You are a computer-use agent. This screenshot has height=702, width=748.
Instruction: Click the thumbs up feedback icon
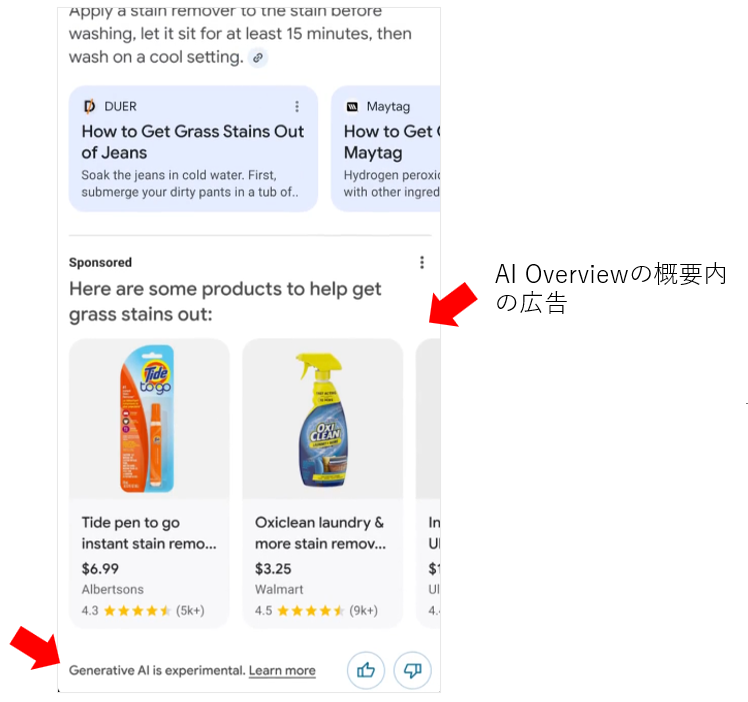tap(365, 670)
